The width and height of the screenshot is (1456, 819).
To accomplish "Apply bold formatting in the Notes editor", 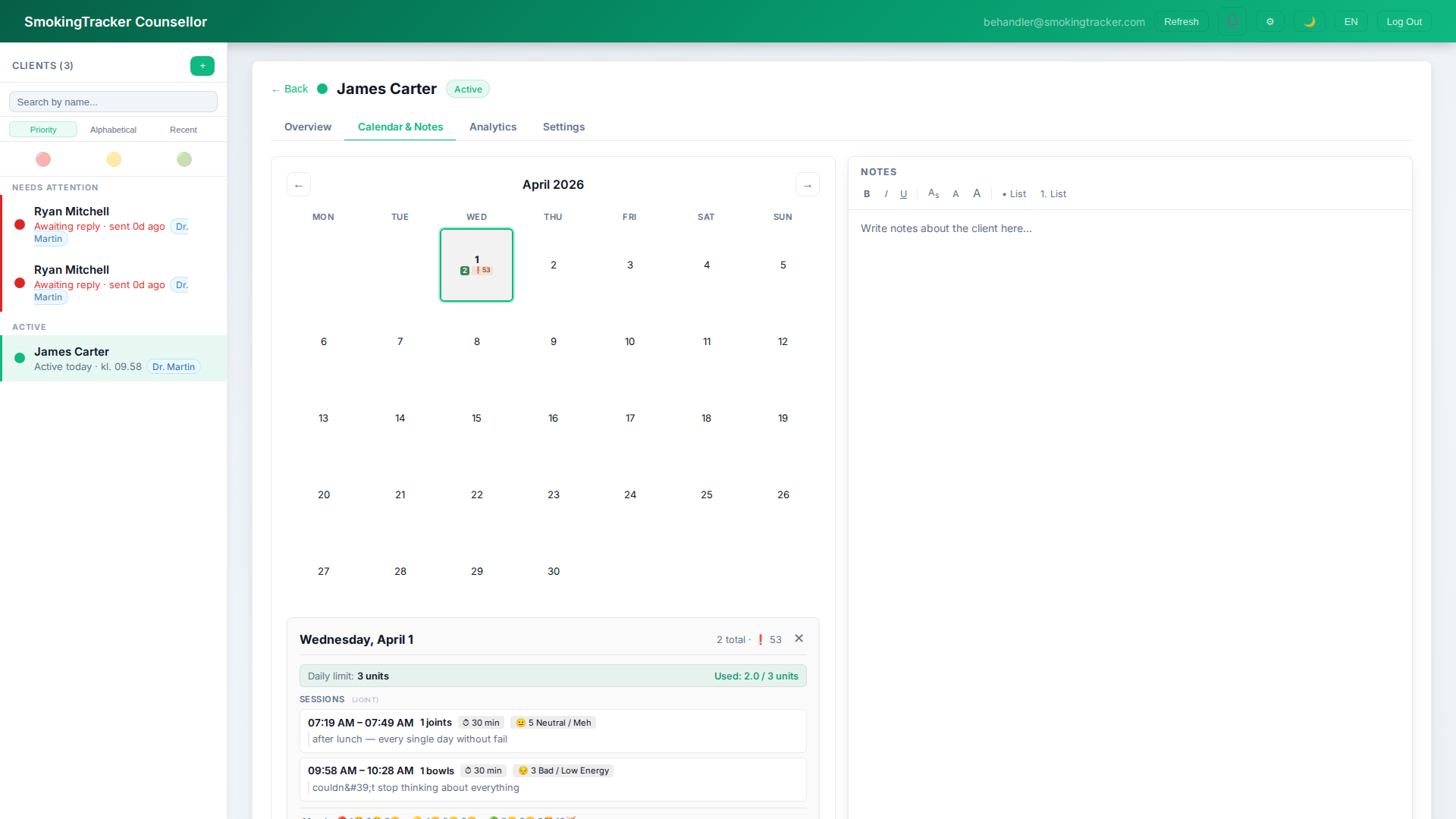I will point(866,193).
